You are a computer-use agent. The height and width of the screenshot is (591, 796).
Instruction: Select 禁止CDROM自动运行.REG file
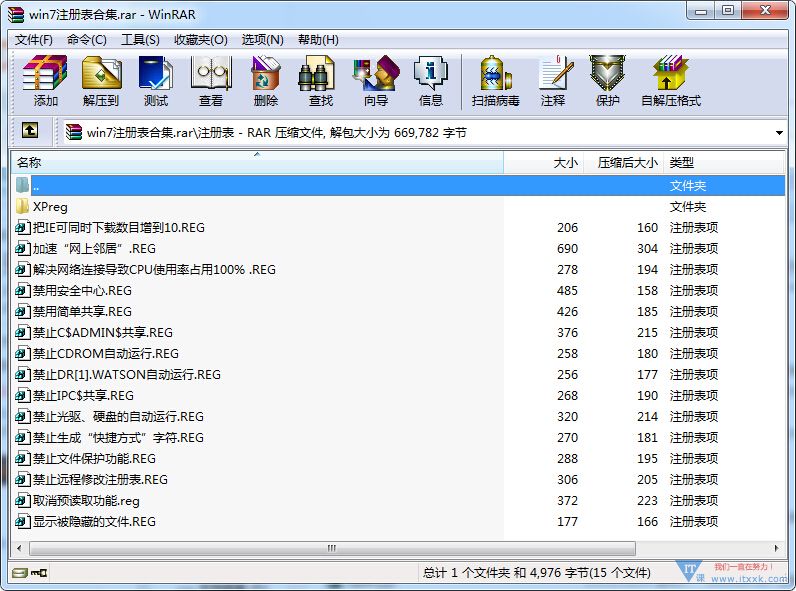(x=106, y=353)
